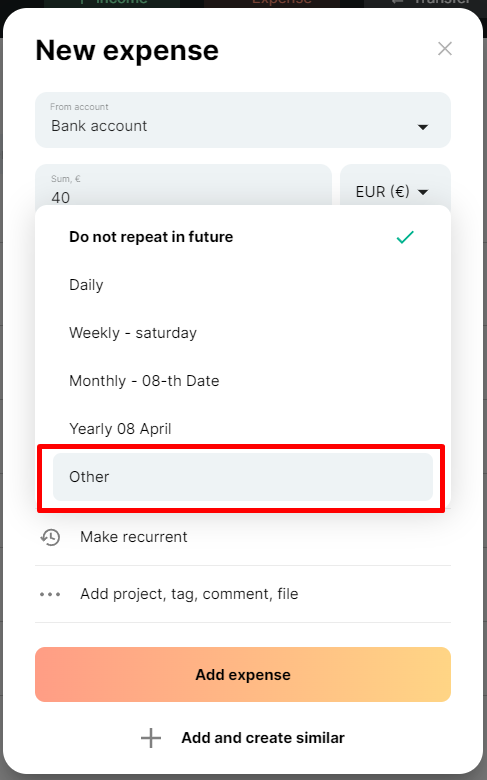Click the EUR currency dropdown arrow
The image size is (487, 780).
click(x=423, y=192)
